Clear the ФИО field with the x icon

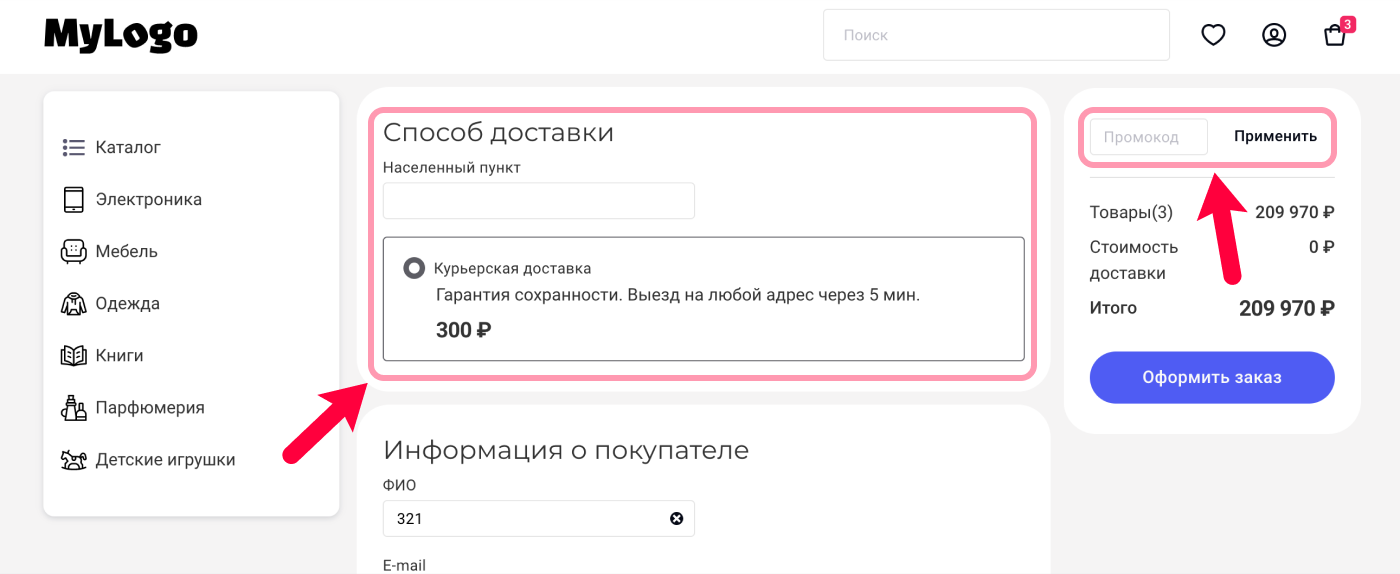(x=676, y=518)
